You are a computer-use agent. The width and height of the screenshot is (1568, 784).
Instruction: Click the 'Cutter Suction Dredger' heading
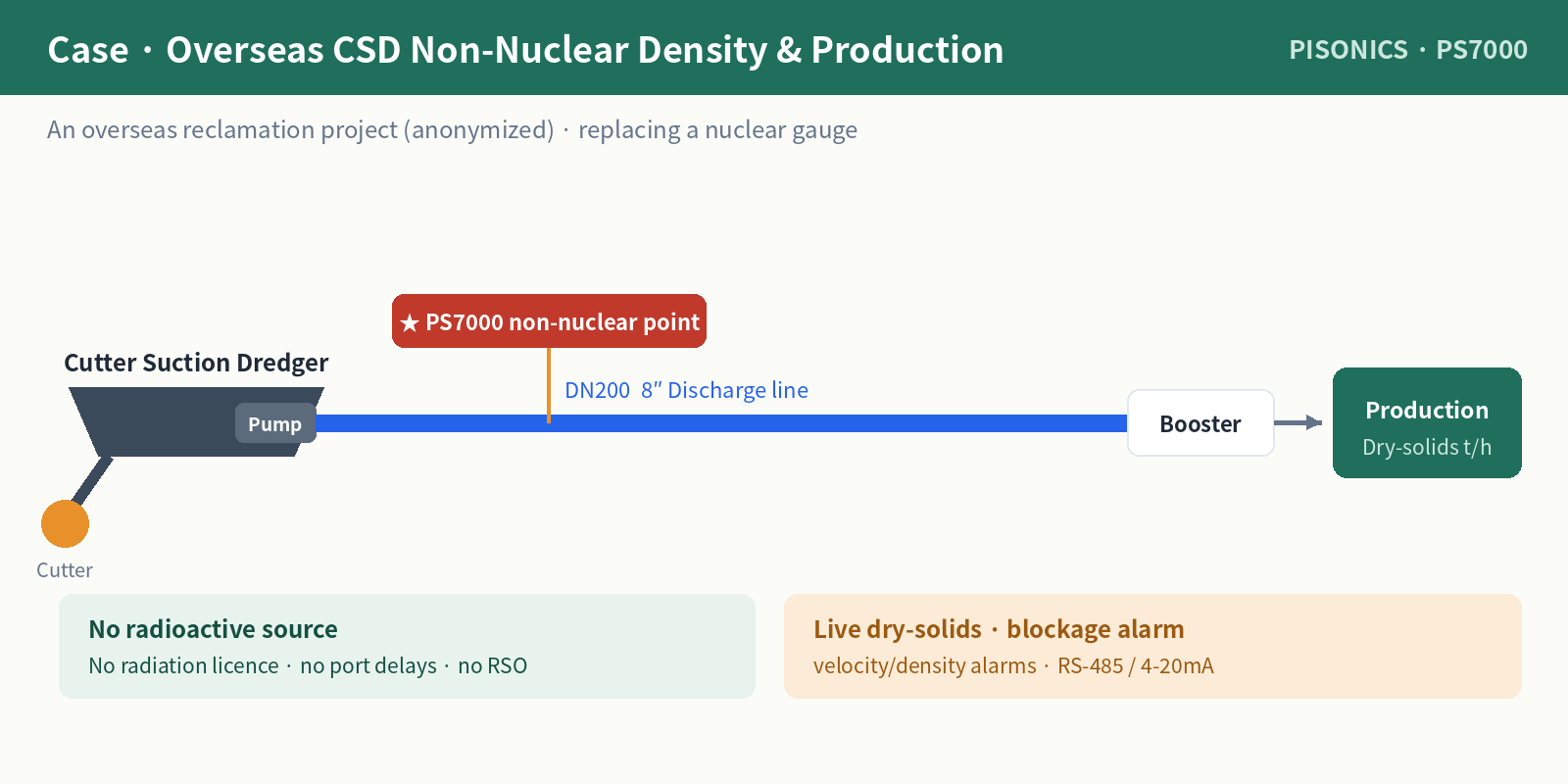tap(196, 363)
